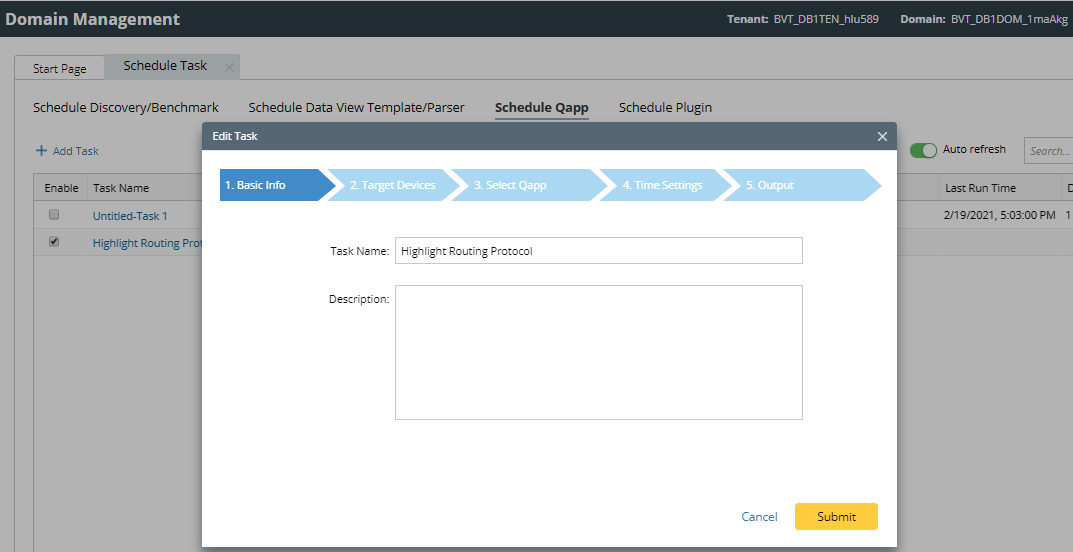1073x552 pixels.
Task: Close the Edit Task dialog
Action: coord(882,136)
